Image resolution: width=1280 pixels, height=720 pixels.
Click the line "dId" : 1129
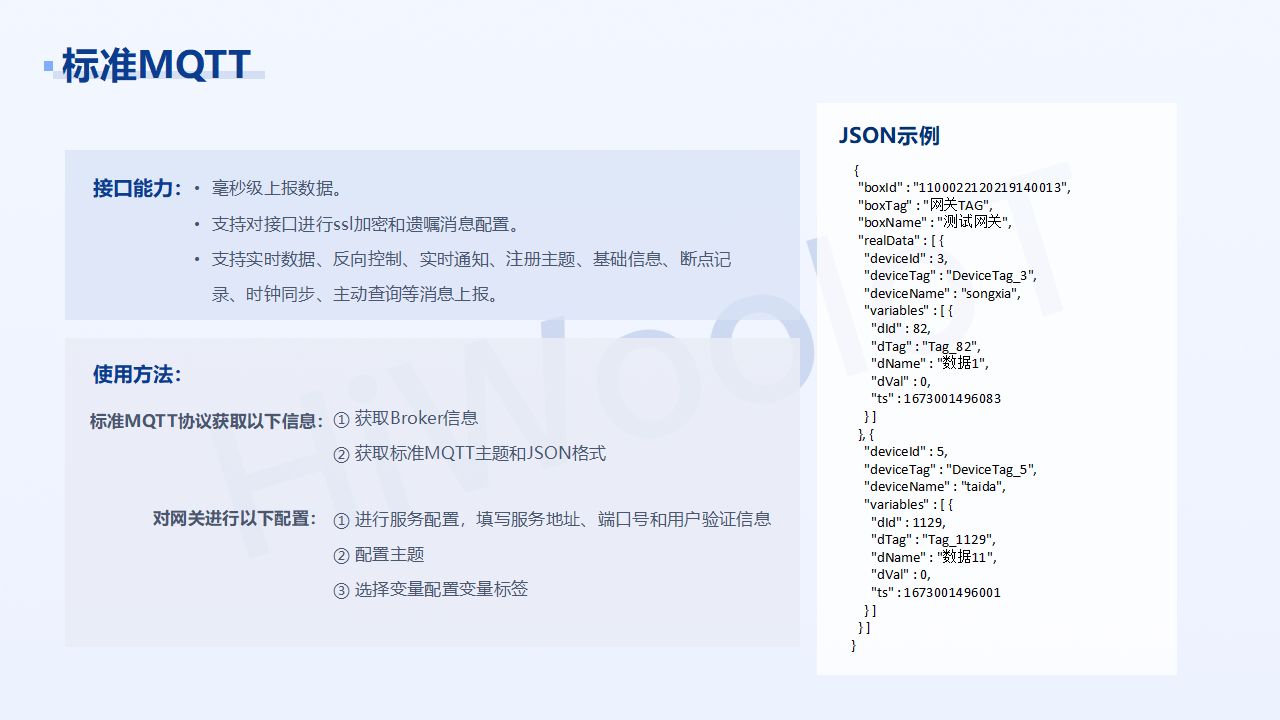point(908,522)
